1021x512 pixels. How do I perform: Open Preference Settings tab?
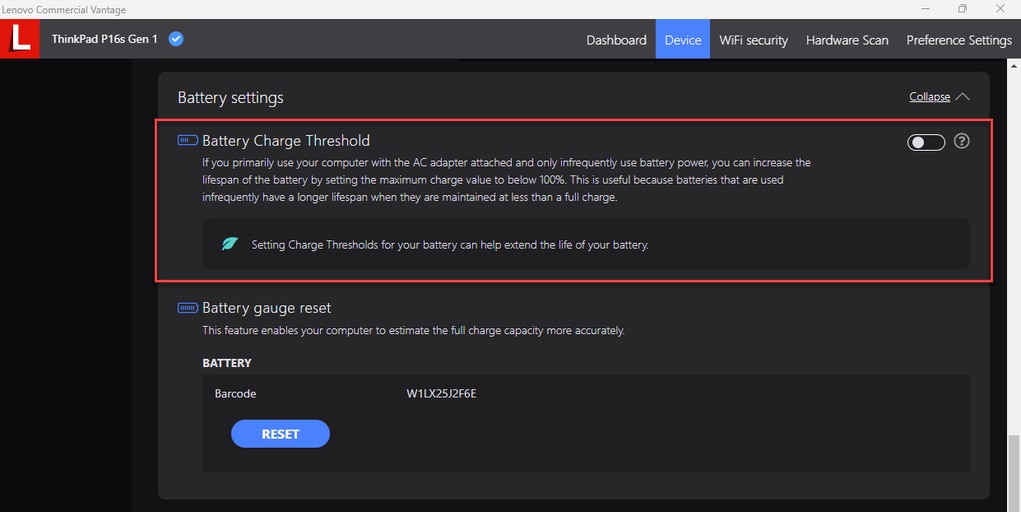[x=958, y=40]
